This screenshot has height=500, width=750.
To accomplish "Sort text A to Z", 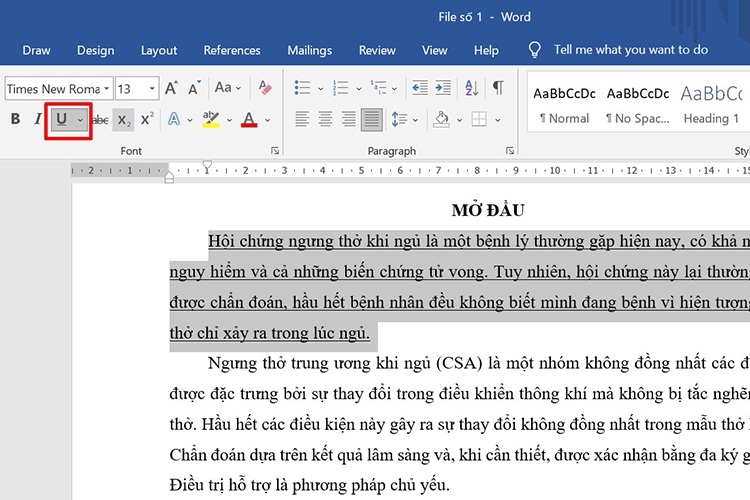I will [x=471, y=88].
